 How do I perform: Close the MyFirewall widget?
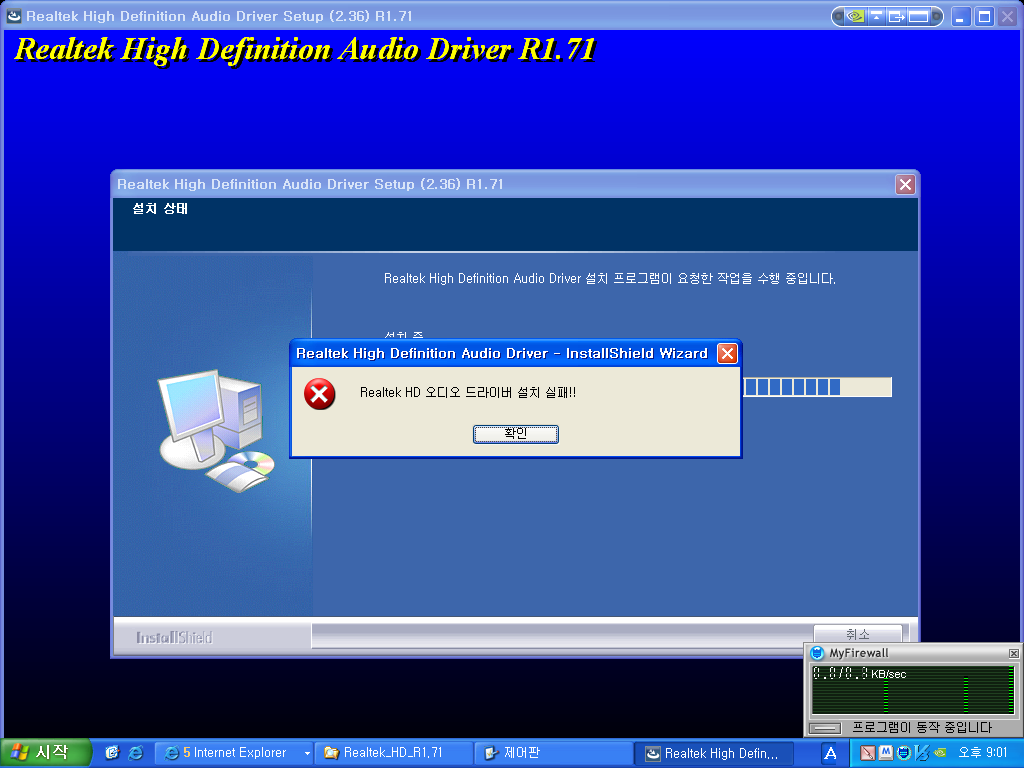click(1013, 653)
